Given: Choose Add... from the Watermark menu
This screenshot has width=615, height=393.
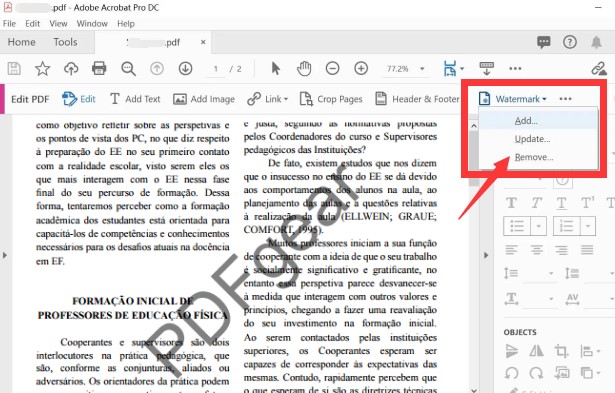Looking at the screenshot, I should coord(538,121).
